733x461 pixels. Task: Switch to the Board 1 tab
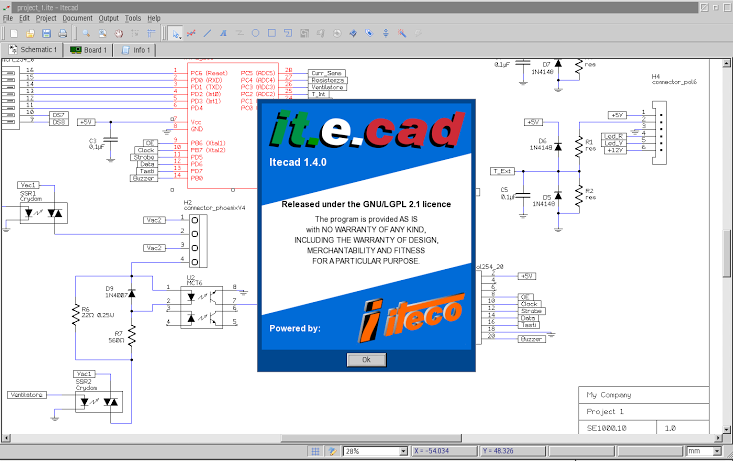tap(88, 50)
